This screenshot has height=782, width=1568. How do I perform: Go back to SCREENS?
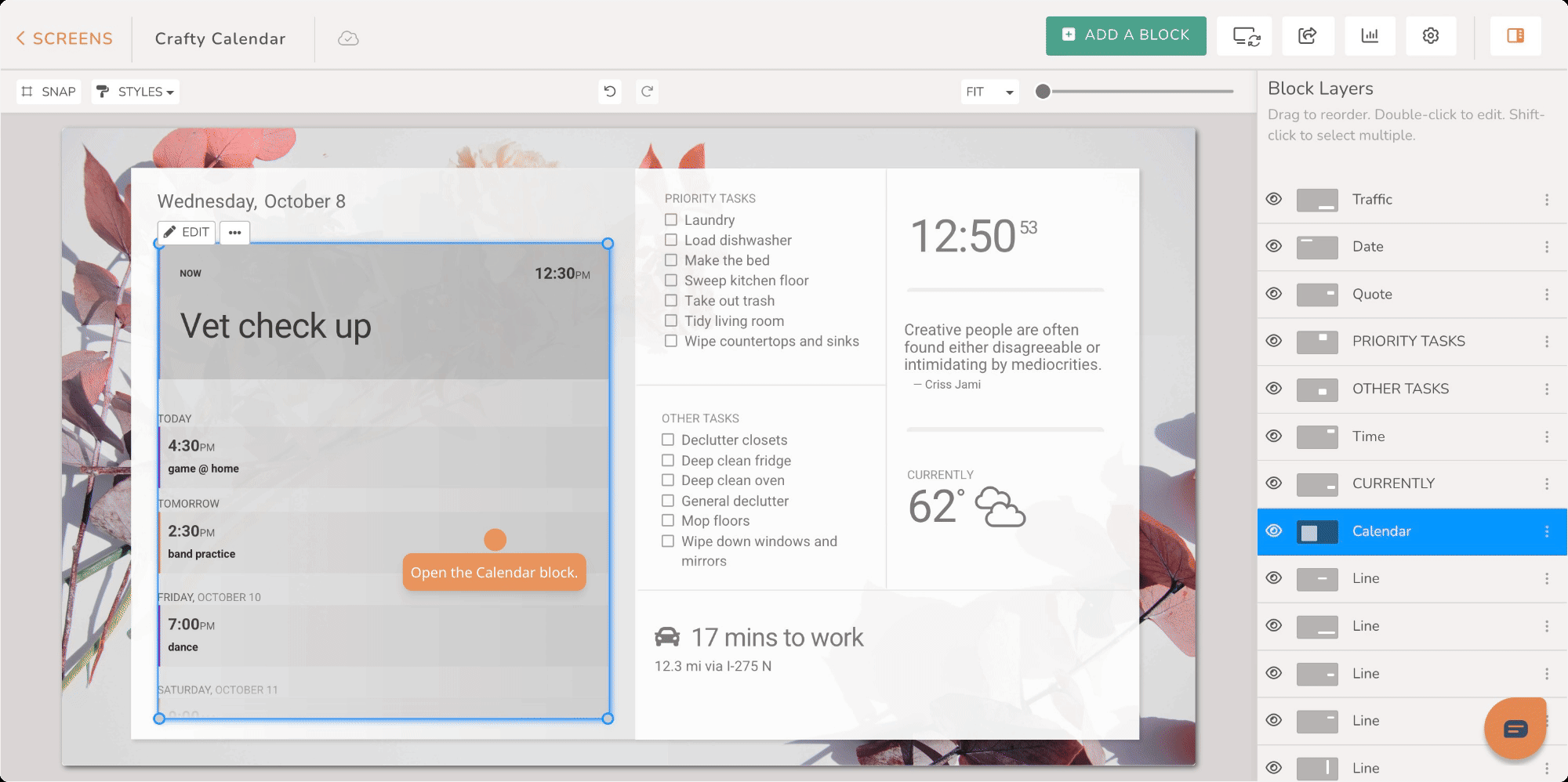click(64, 38)
